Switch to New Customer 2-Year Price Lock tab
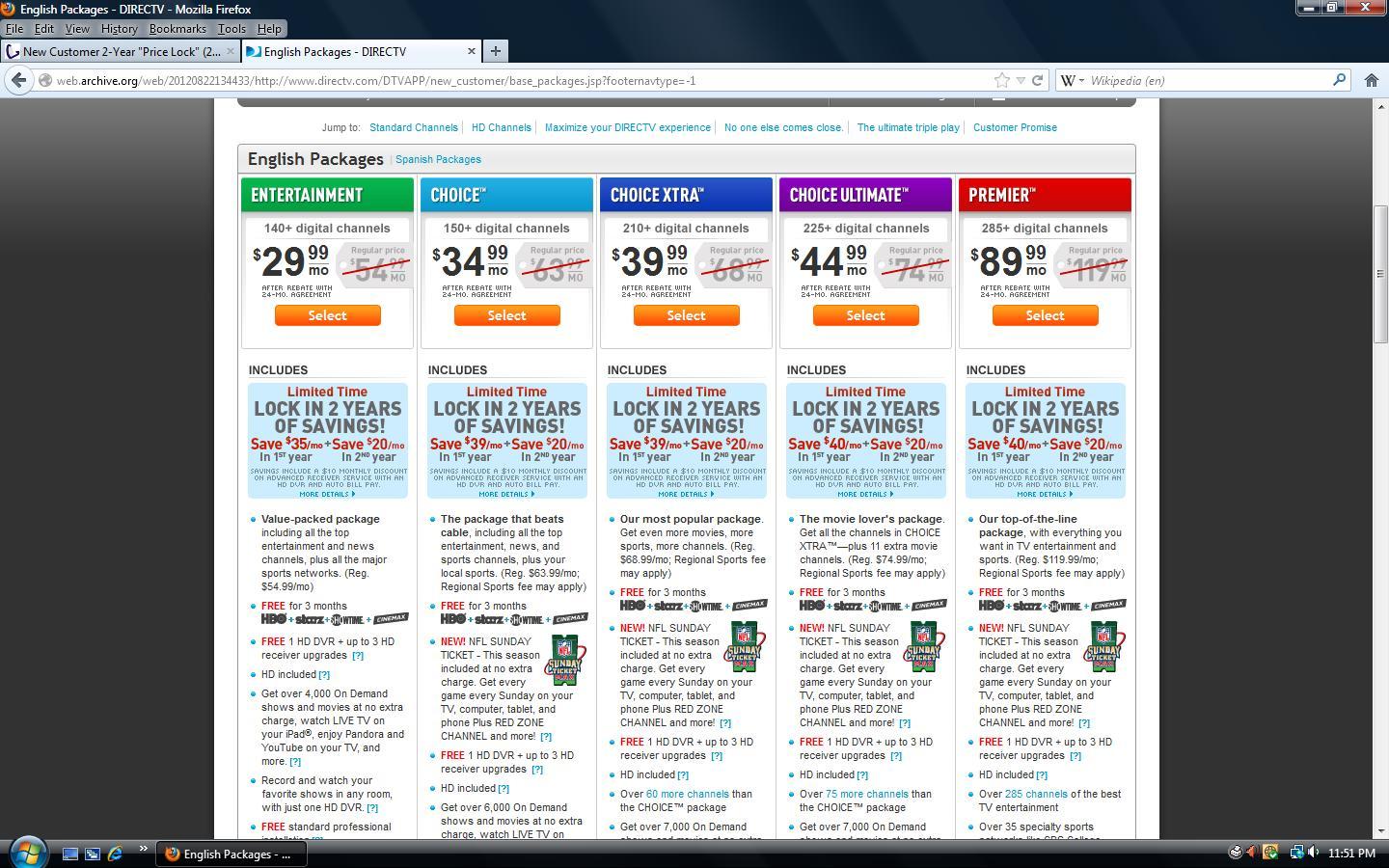Screen dimensions: 1389x868 point(120,51)
